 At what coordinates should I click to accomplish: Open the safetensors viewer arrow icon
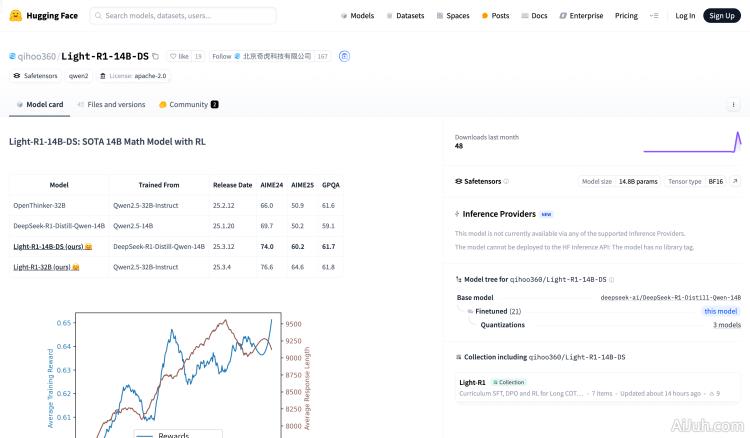(x=734, y=181)
